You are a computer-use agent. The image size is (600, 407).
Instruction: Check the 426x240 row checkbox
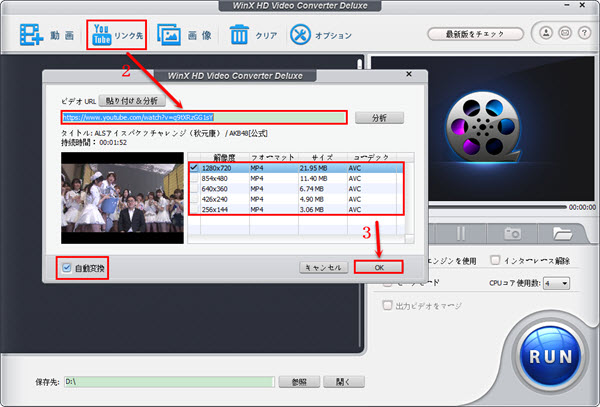pos(194,199)
